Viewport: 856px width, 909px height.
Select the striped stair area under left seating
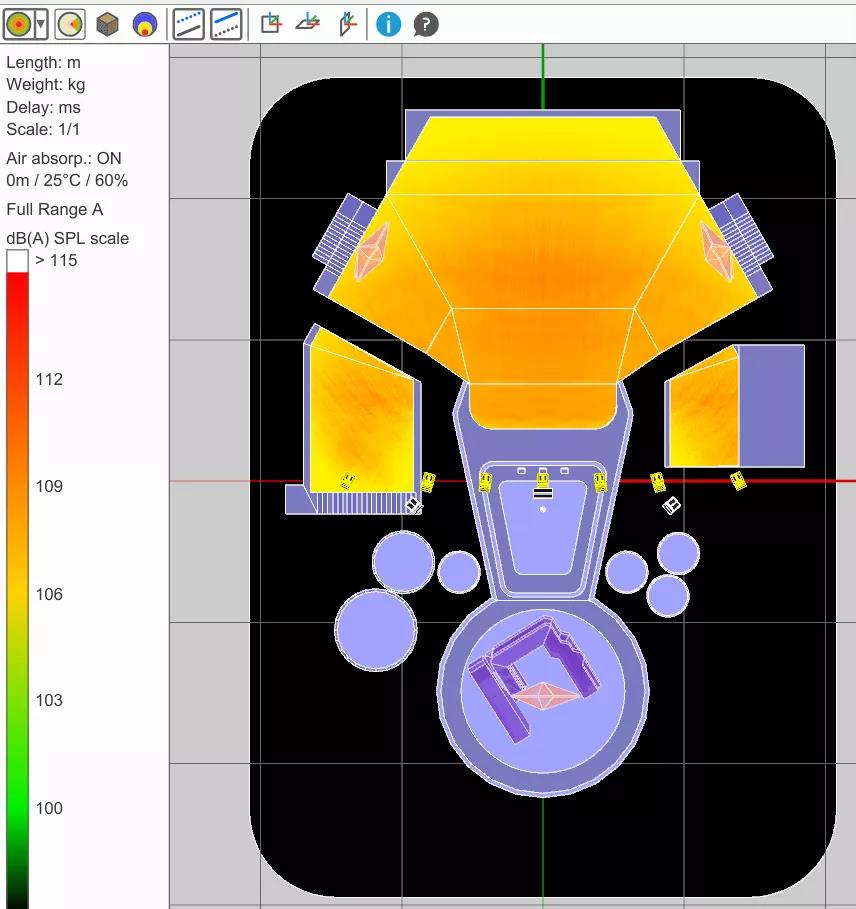point(362,503)
